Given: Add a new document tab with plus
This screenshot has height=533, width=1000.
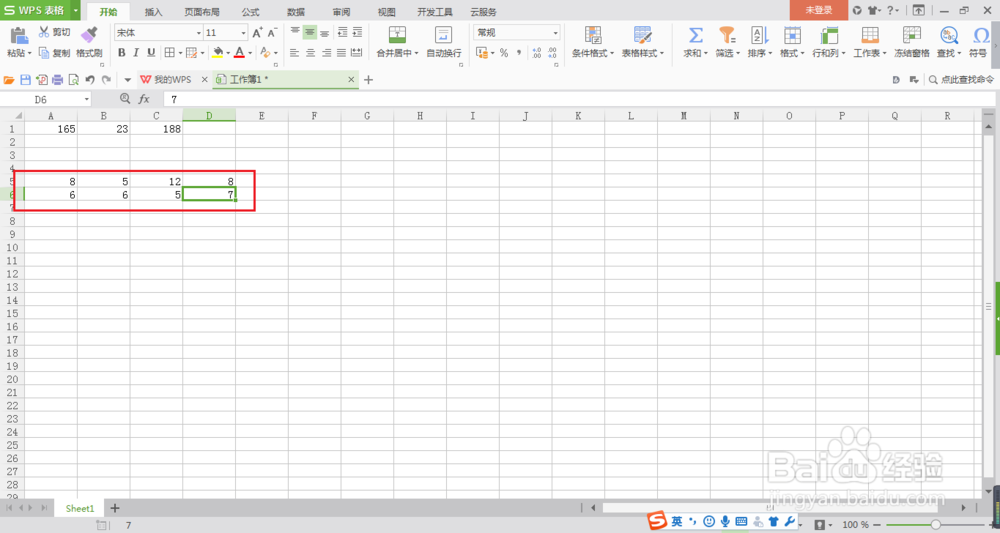Looking at the screenshot, I should (368, 80).
